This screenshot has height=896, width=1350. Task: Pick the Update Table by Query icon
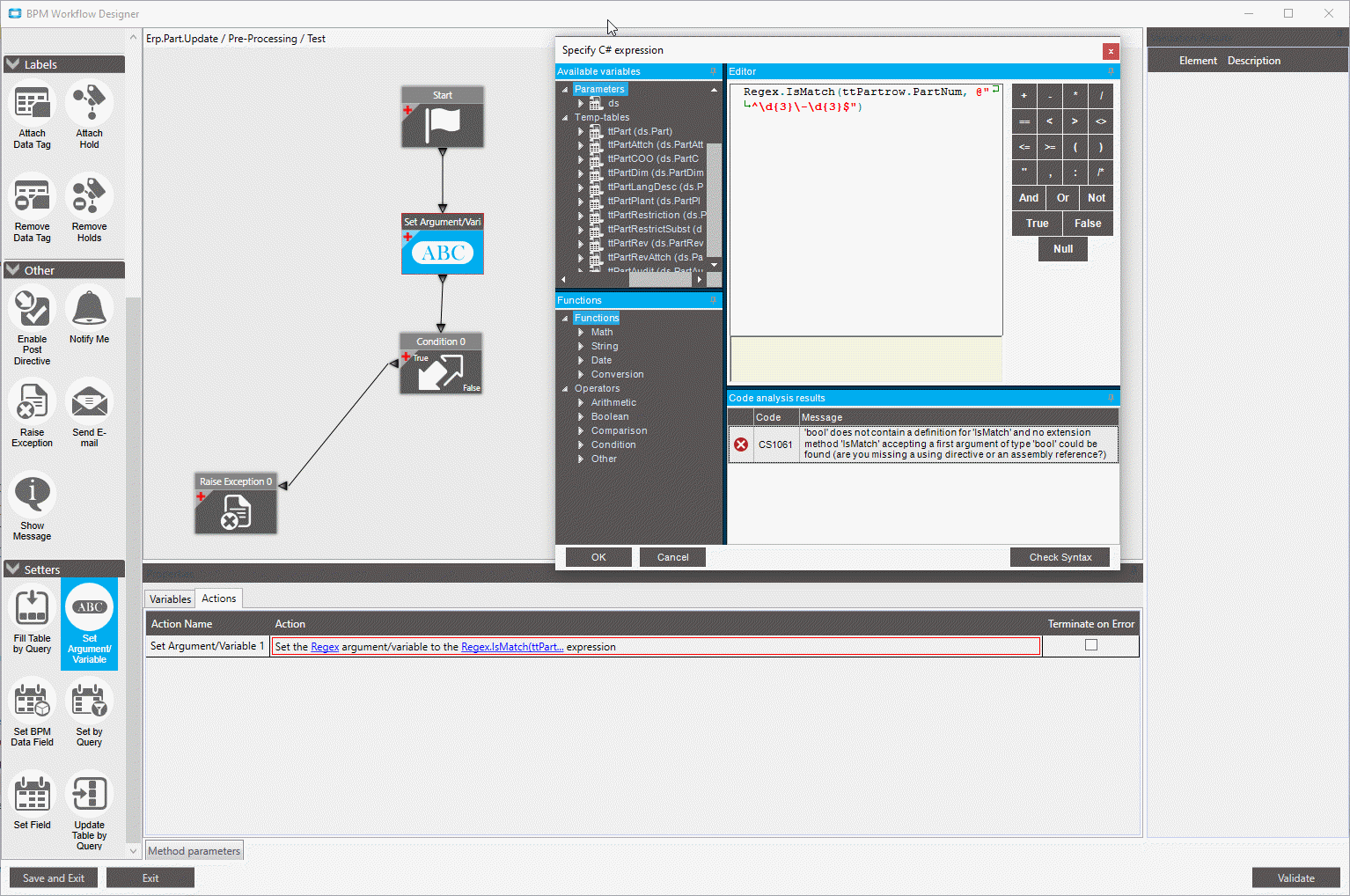[x=89, y=795]
